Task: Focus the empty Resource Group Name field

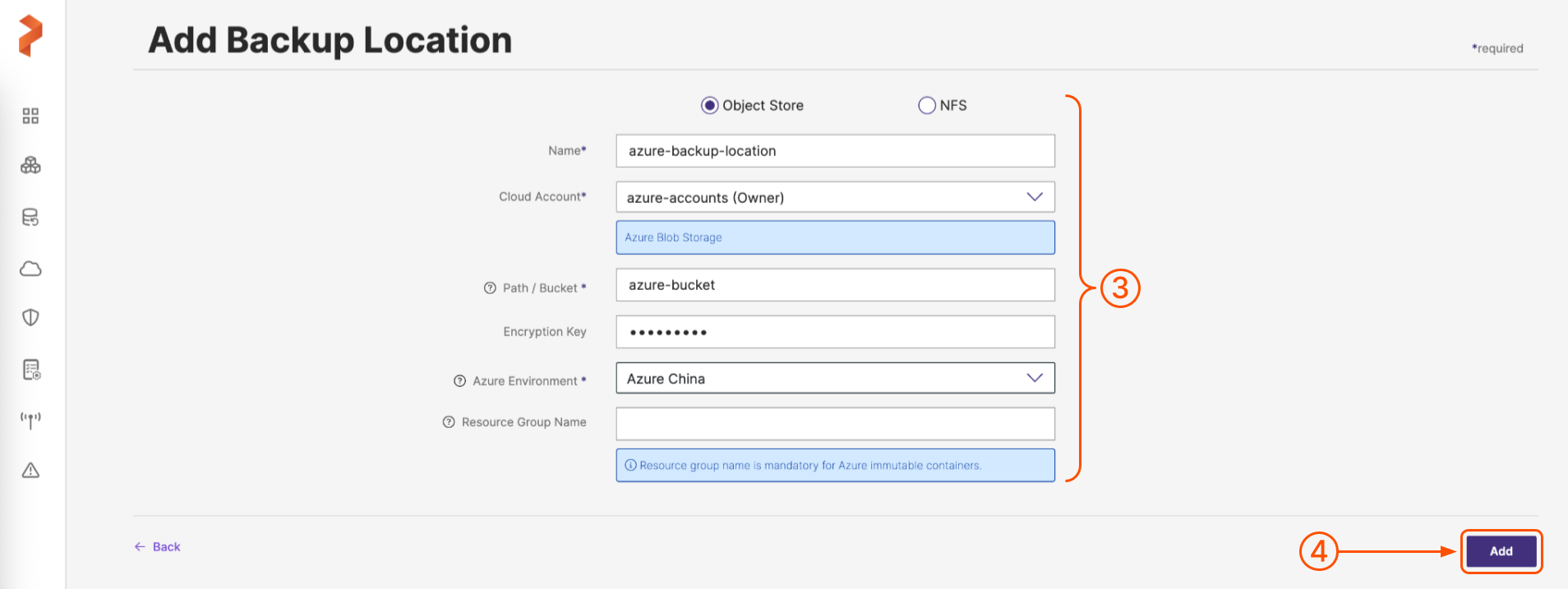Action: click(835, 424)
